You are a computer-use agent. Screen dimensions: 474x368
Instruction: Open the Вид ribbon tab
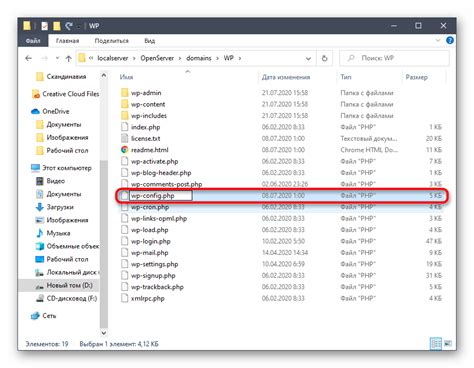tap(150, 41)
